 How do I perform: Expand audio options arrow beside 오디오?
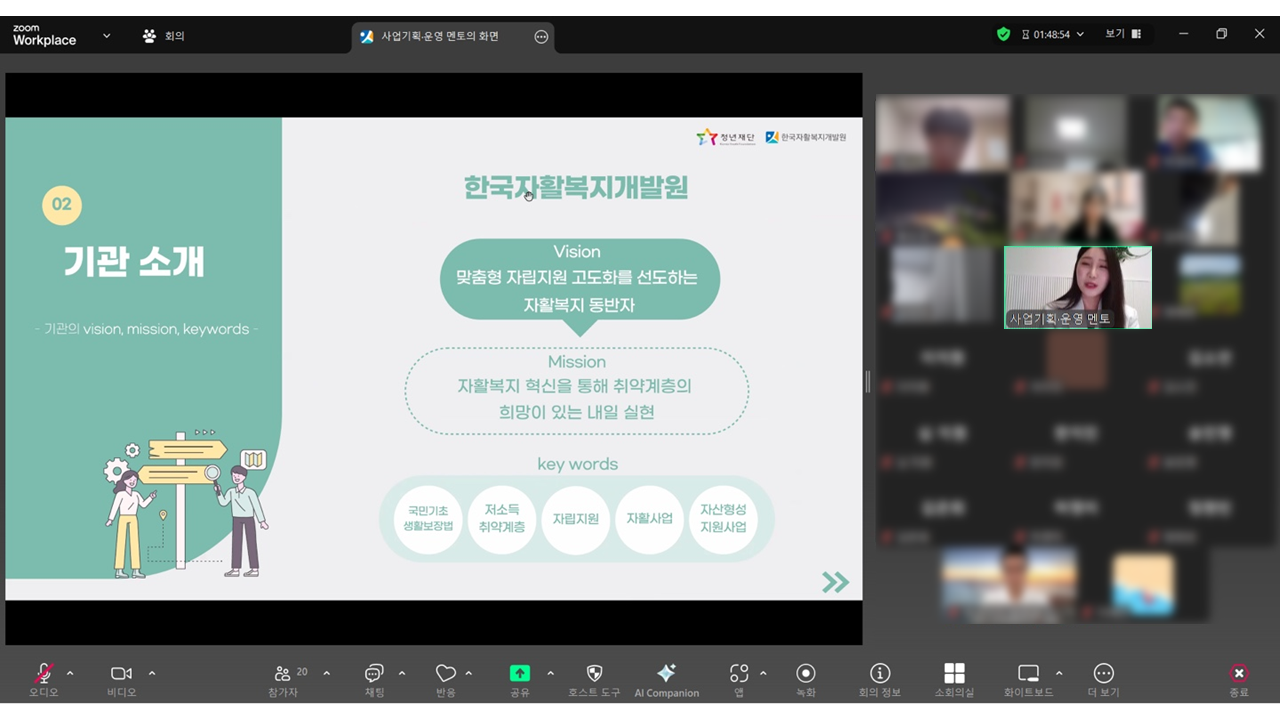tap(70, 673)
